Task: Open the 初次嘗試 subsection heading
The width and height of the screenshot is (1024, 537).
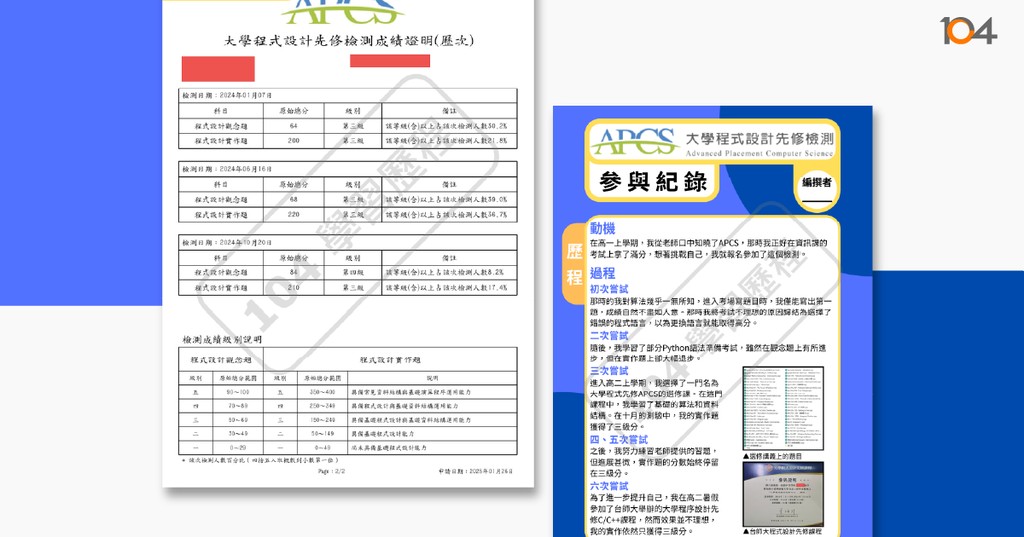Action: pos(610,288)
